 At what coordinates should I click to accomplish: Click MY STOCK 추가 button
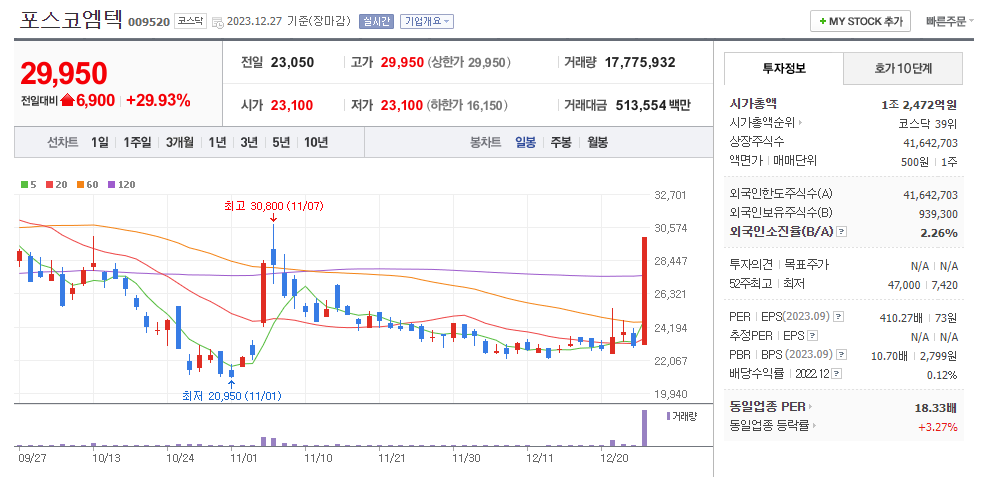point(861,21)
